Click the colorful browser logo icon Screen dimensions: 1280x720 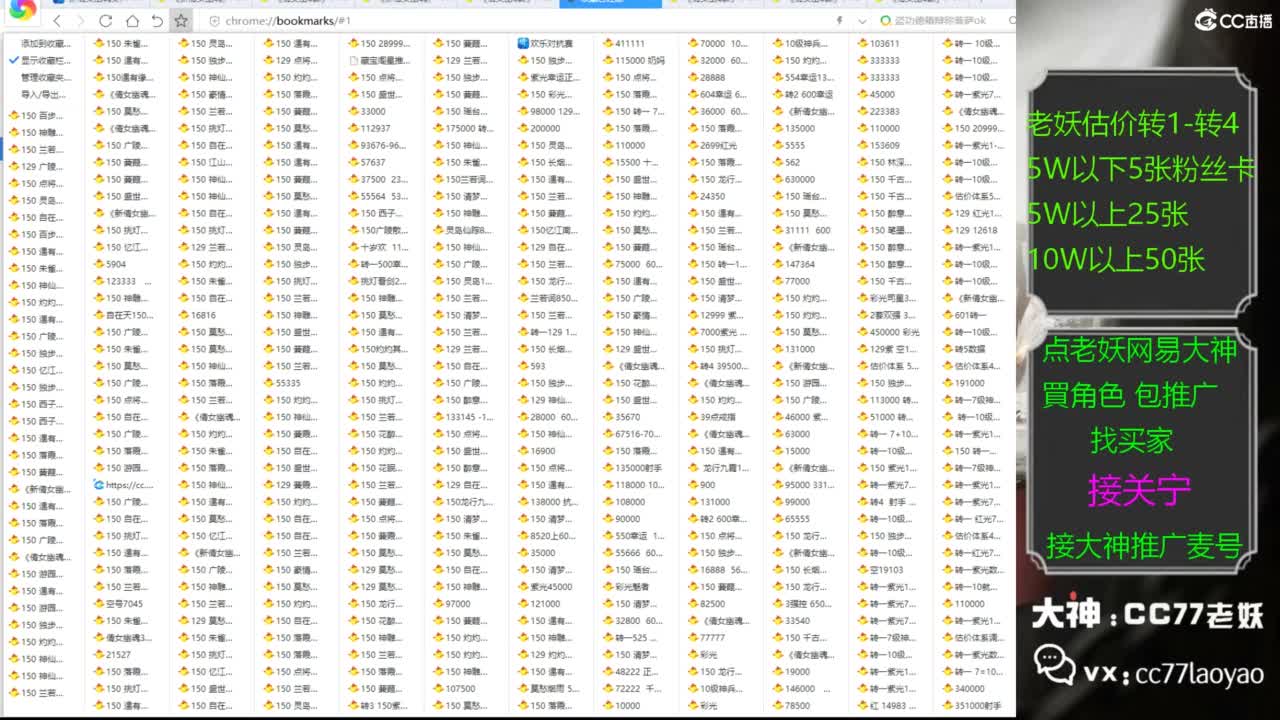[22, 10]
